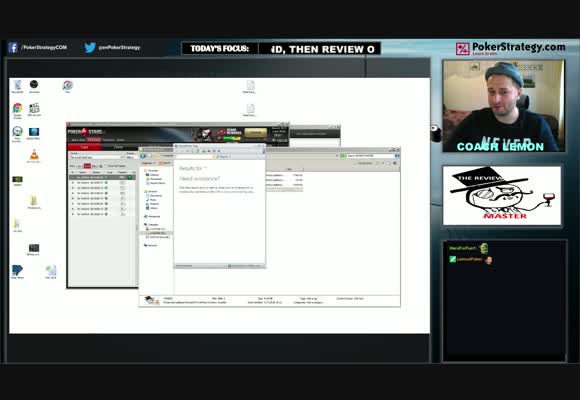The height and width of the screenshot is (400, 580).
Task: Click the Facebook icon in the stream banner
Action: point(13,47)
